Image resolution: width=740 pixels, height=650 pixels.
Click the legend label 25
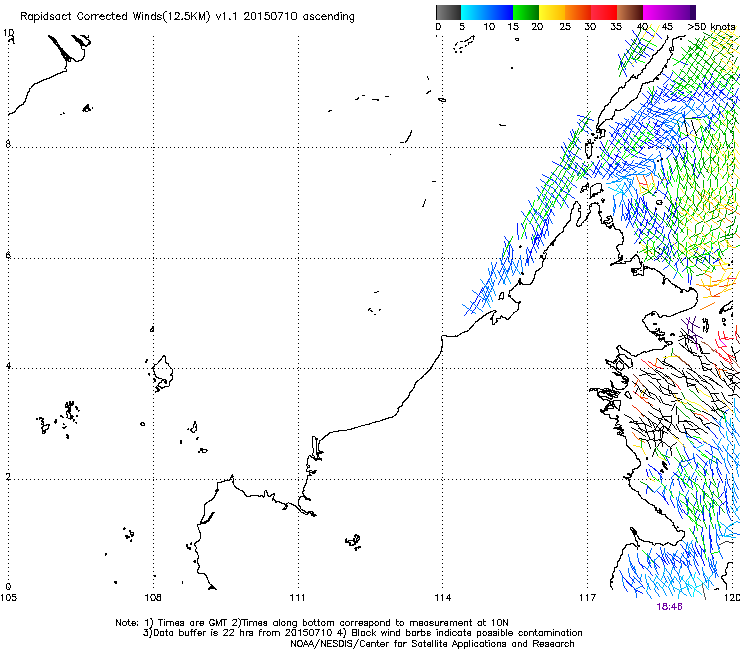pyautogui.click(x=565, y=26)
